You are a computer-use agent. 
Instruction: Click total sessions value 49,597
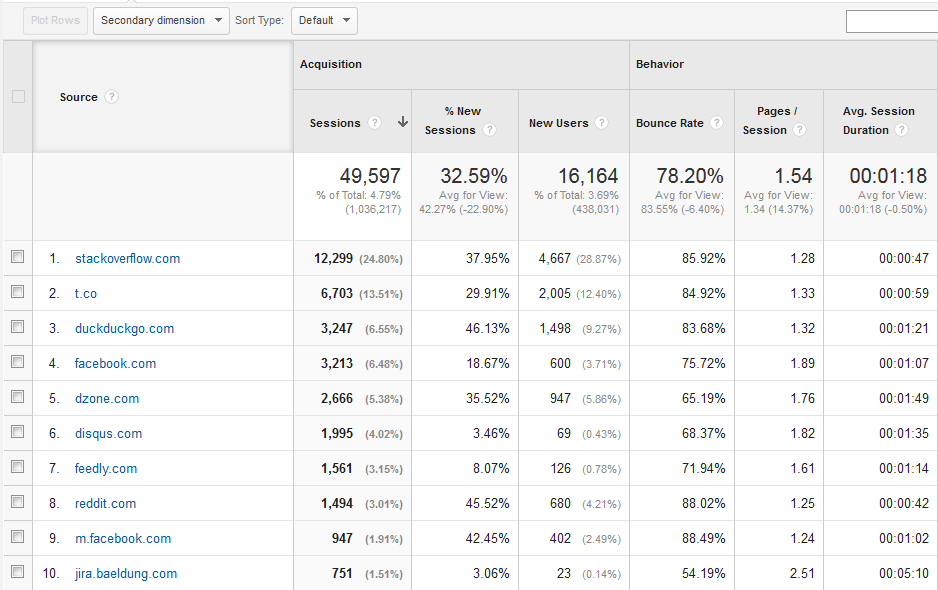(x=370, y=175)
